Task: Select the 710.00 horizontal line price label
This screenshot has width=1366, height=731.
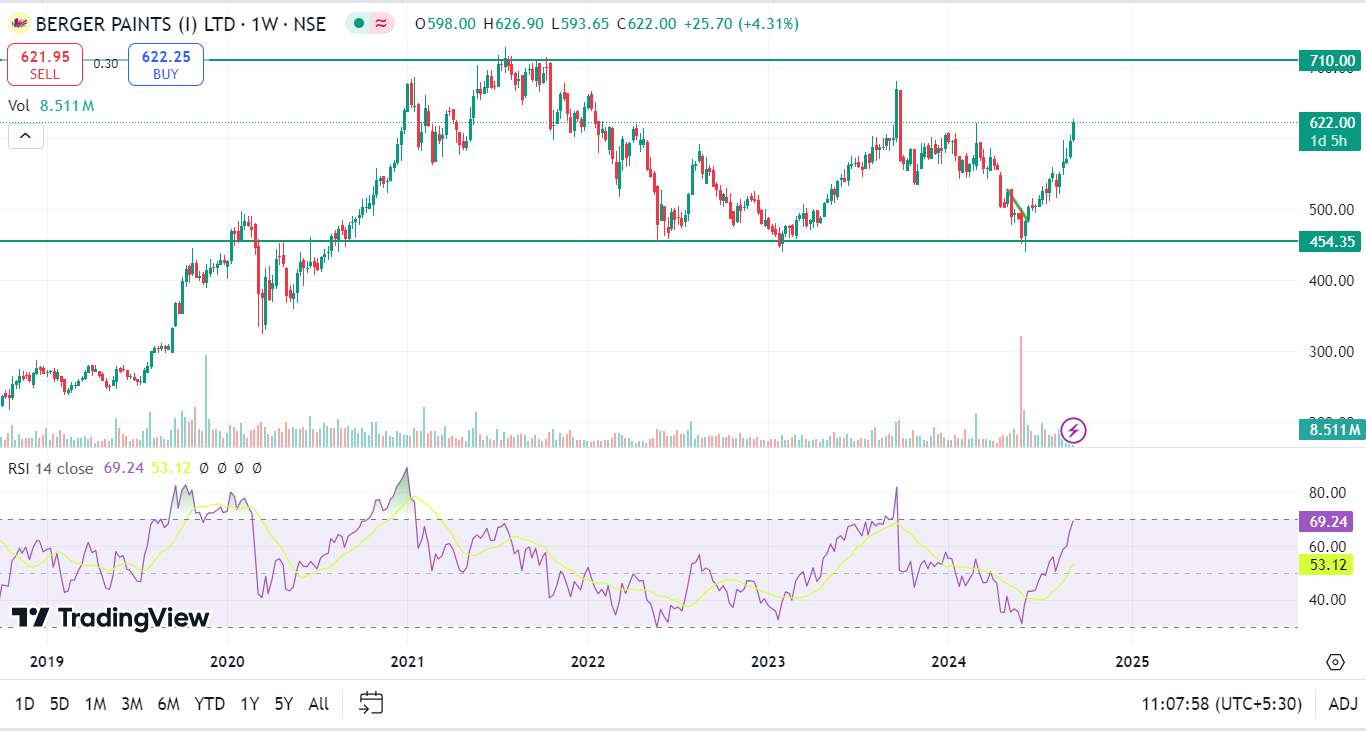Action: [1332, 61]
